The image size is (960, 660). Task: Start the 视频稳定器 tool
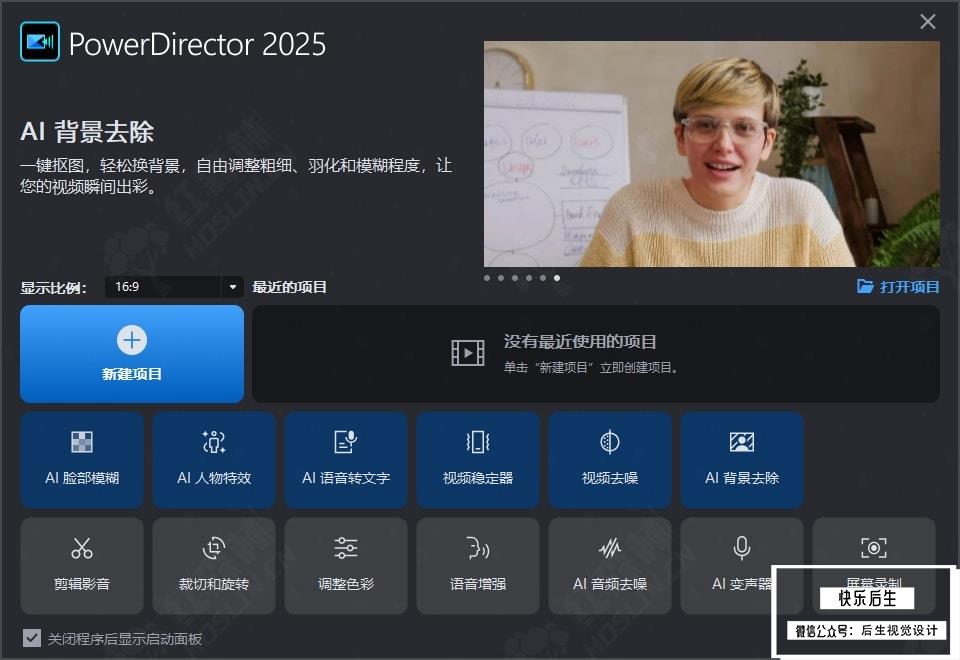tap(478, 460)
